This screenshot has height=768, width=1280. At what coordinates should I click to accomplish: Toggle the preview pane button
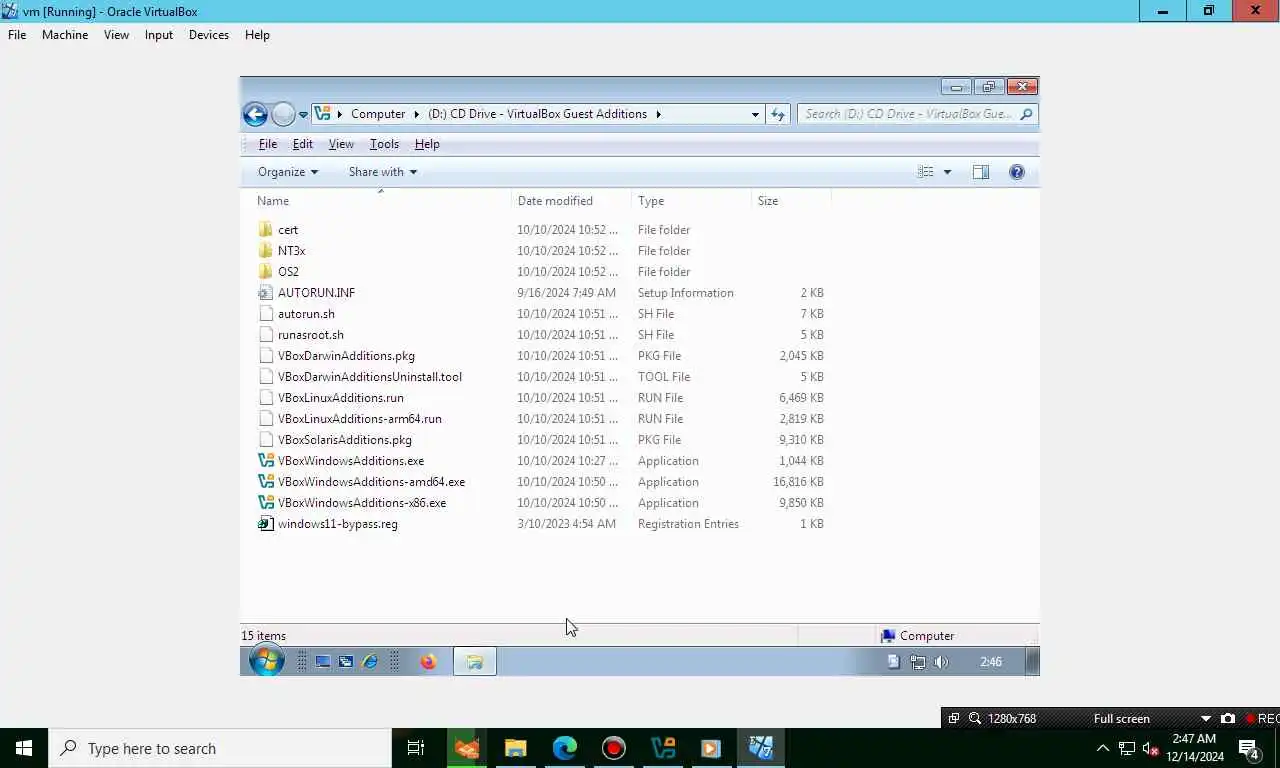(981, 172)
